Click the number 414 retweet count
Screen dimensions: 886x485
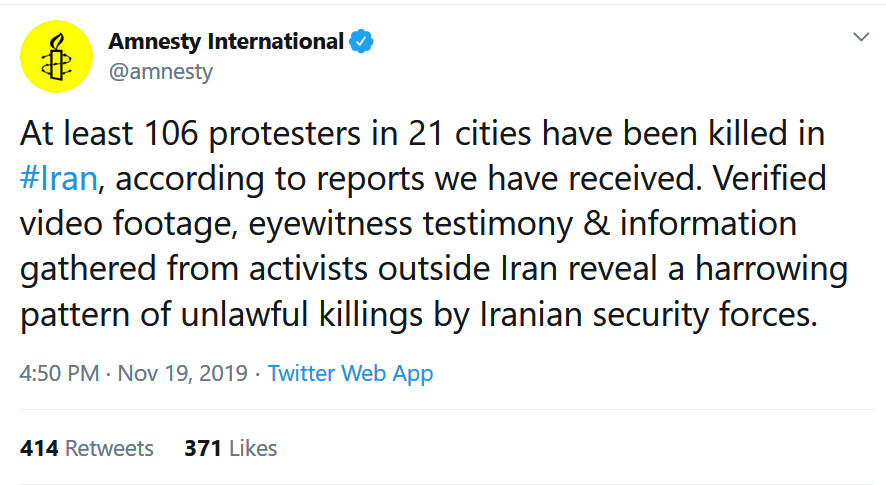coord(39,448)
